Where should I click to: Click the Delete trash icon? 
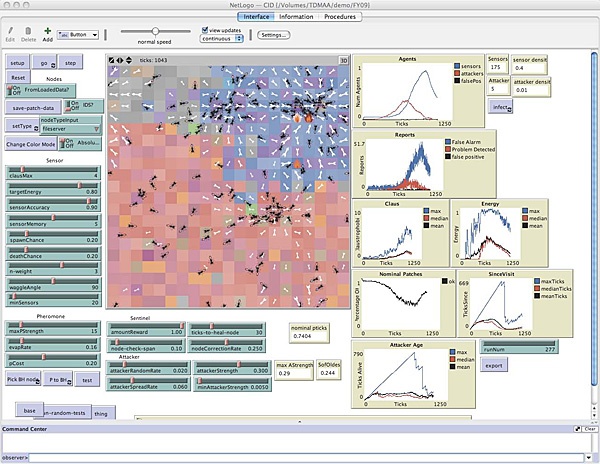coord(29,31)
